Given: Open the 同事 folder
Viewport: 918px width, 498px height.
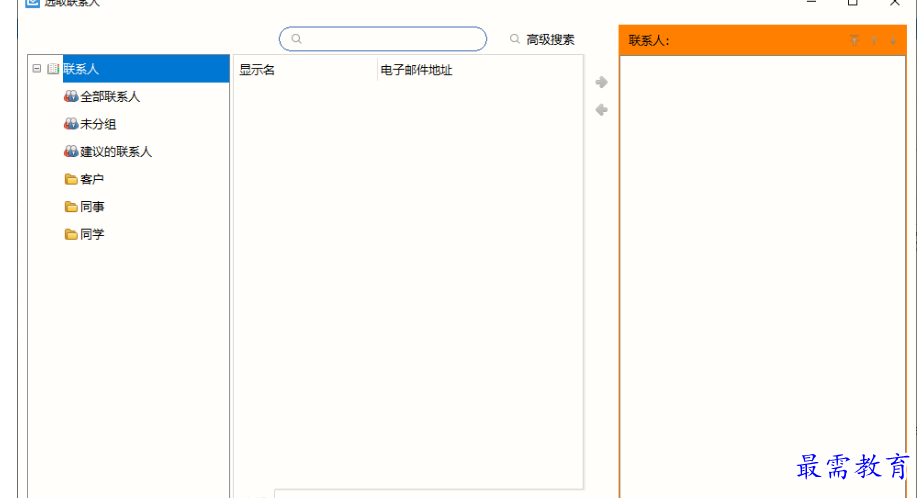Looking at the screenshot, I should (92, 207).
